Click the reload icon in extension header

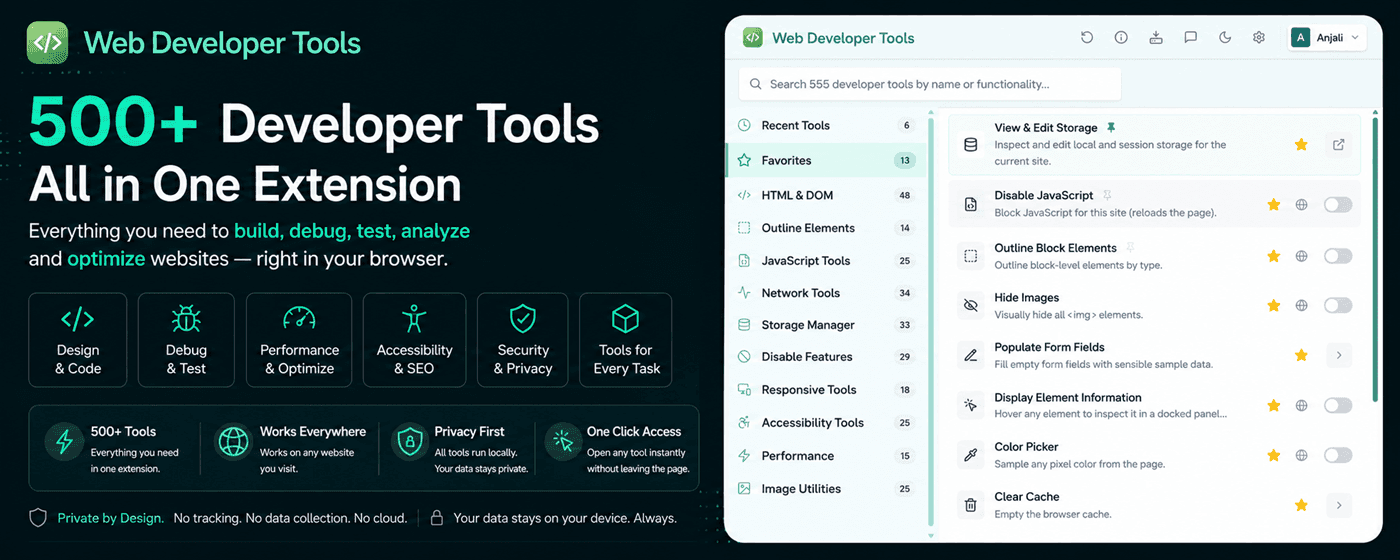(x=1087, y=38)
